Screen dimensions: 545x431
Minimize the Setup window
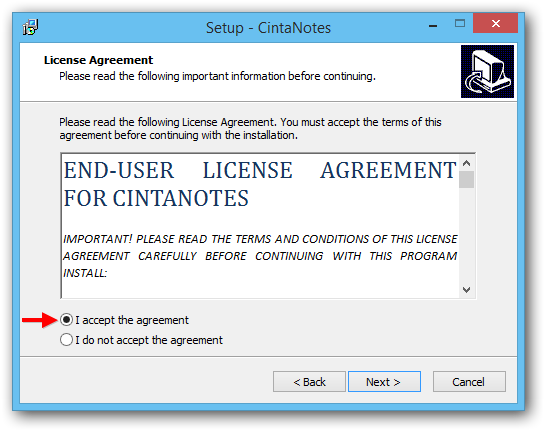(433, 25)
